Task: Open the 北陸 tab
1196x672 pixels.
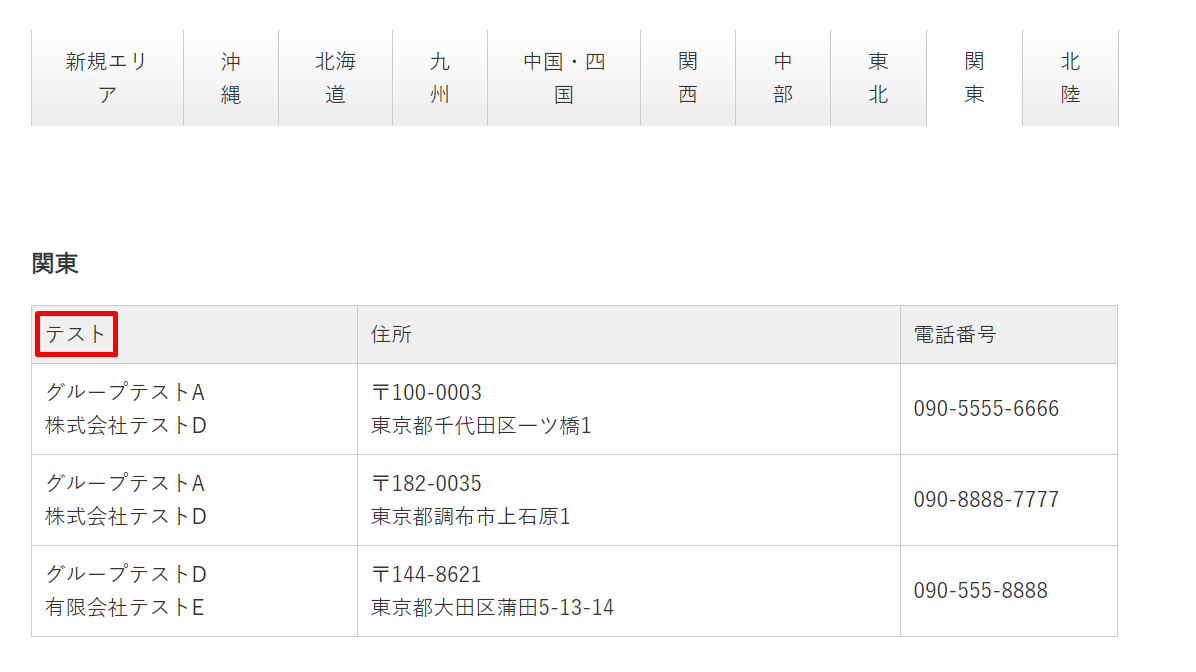Action: pos(1070,78)
